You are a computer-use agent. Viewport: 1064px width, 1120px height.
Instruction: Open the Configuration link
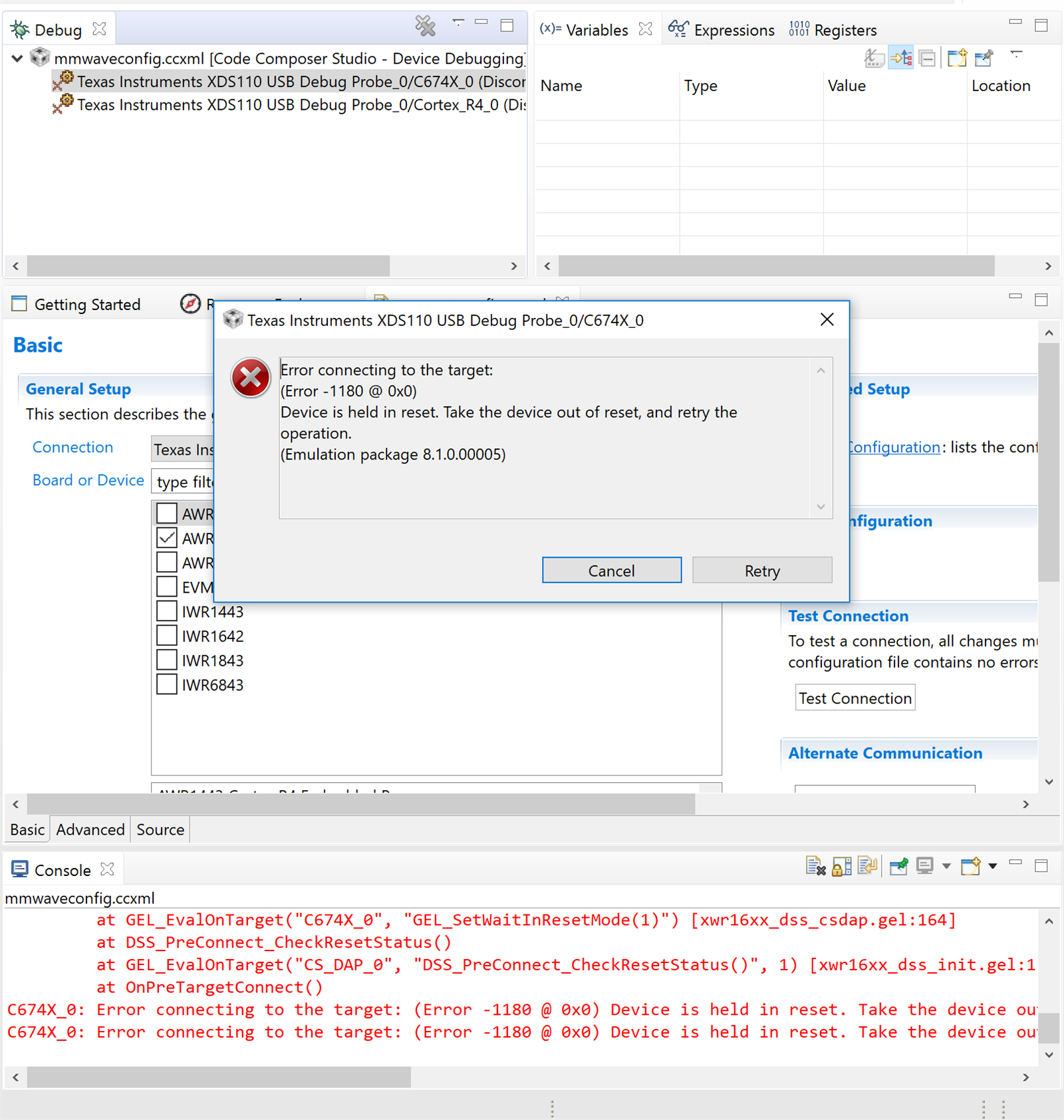895,447
